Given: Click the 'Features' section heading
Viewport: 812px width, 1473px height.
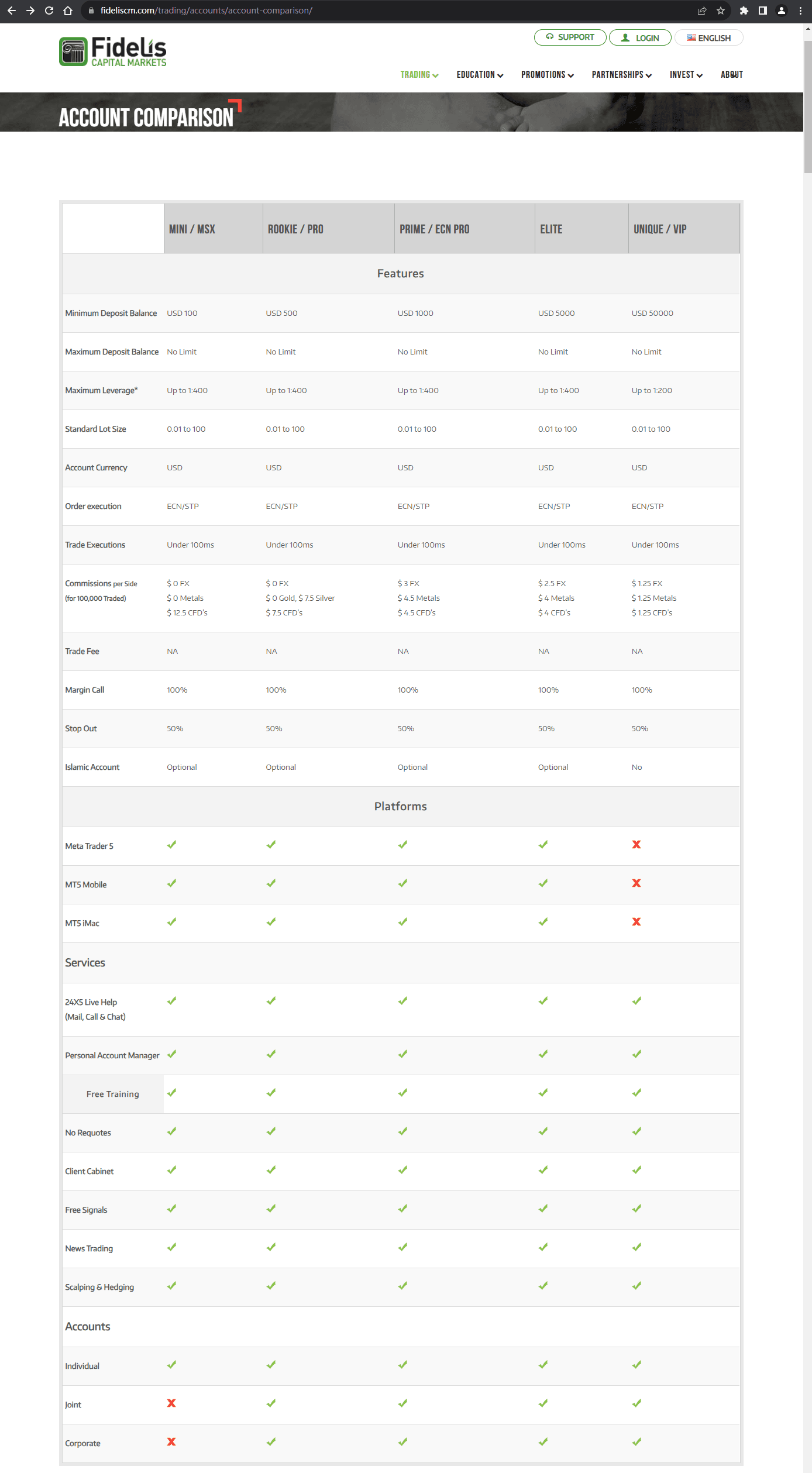Looking at the screenshot, I should pyautogui.click(x=401, y=273).
